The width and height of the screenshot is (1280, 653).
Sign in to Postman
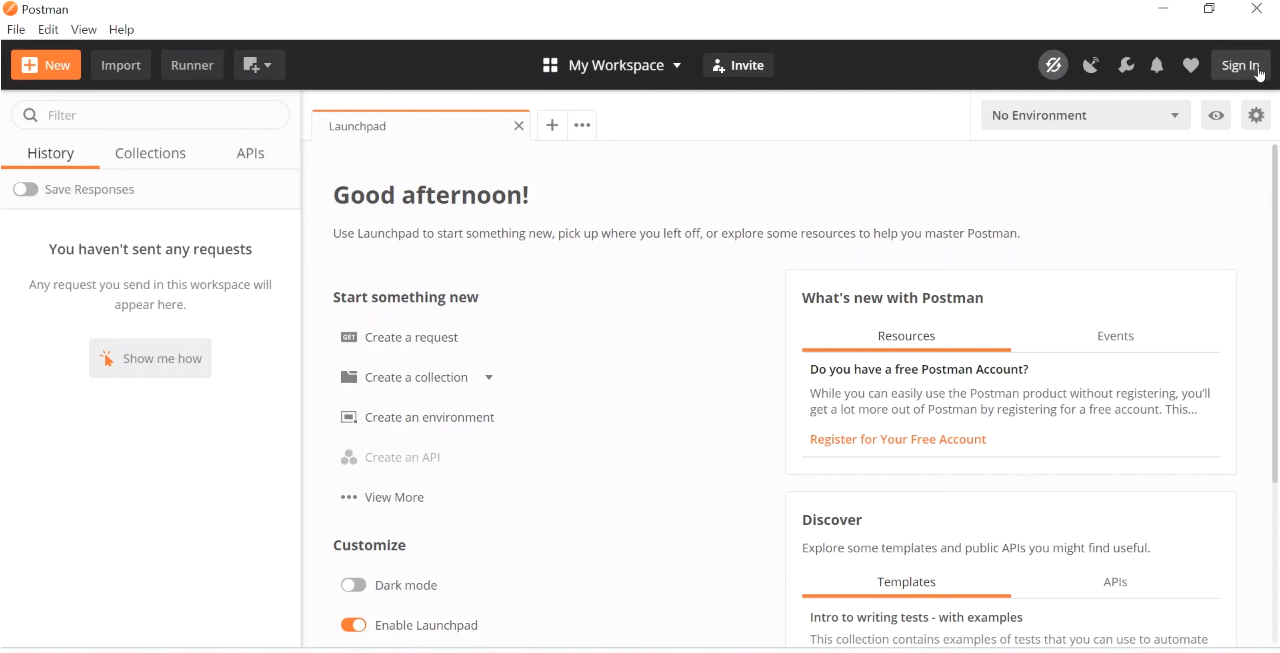(x=1240, y=65)
